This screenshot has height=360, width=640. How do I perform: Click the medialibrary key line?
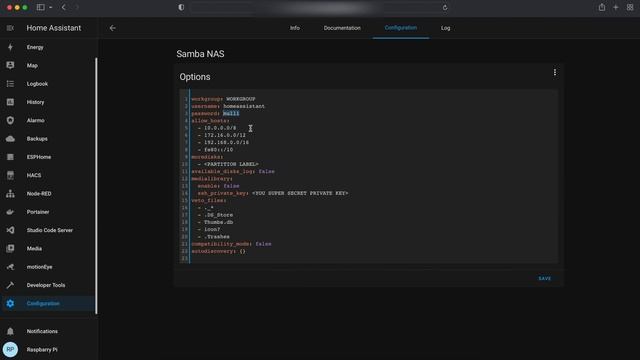click(x=211, y=179)
